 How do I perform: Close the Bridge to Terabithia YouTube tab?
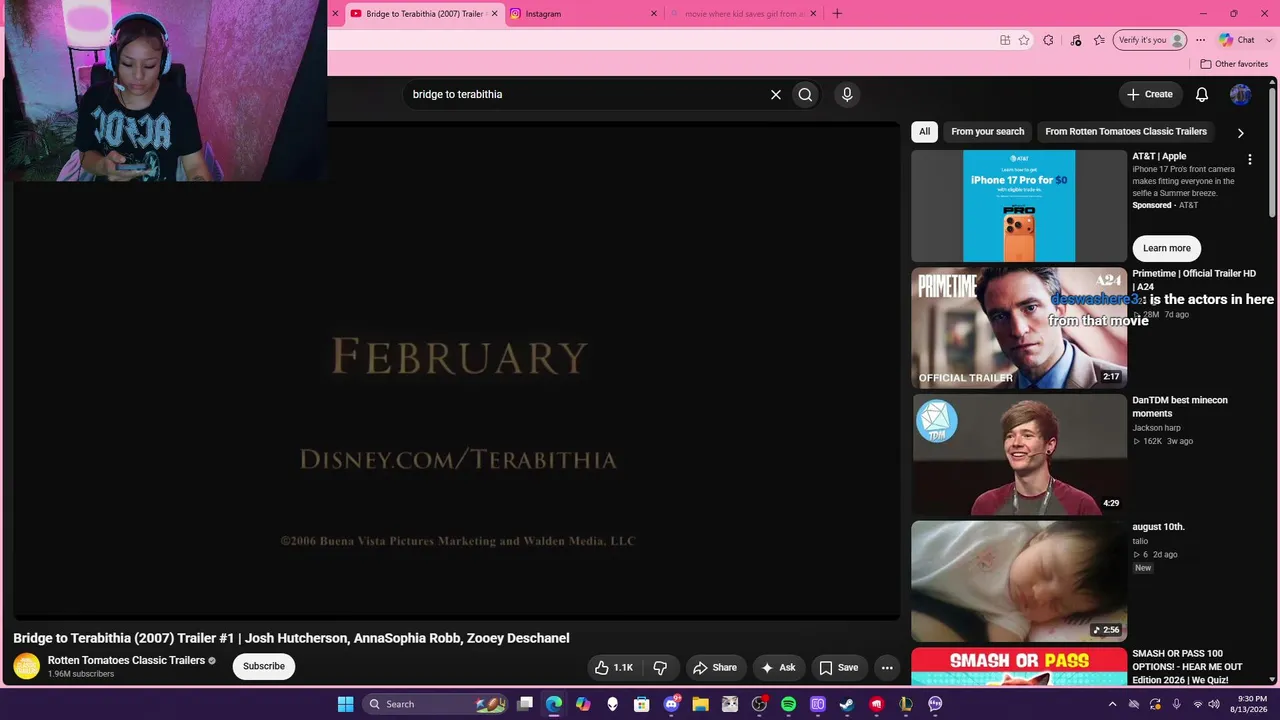494,14
